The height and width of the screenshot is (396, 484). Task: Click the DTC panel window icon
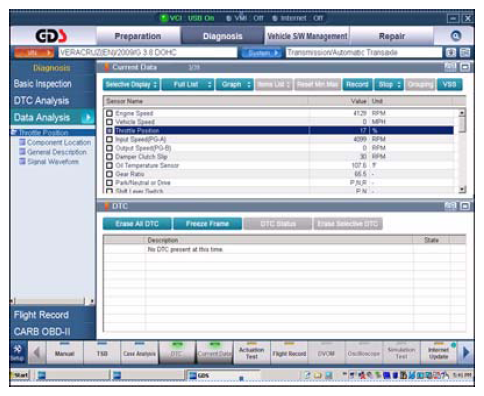(x=465, y=206)
